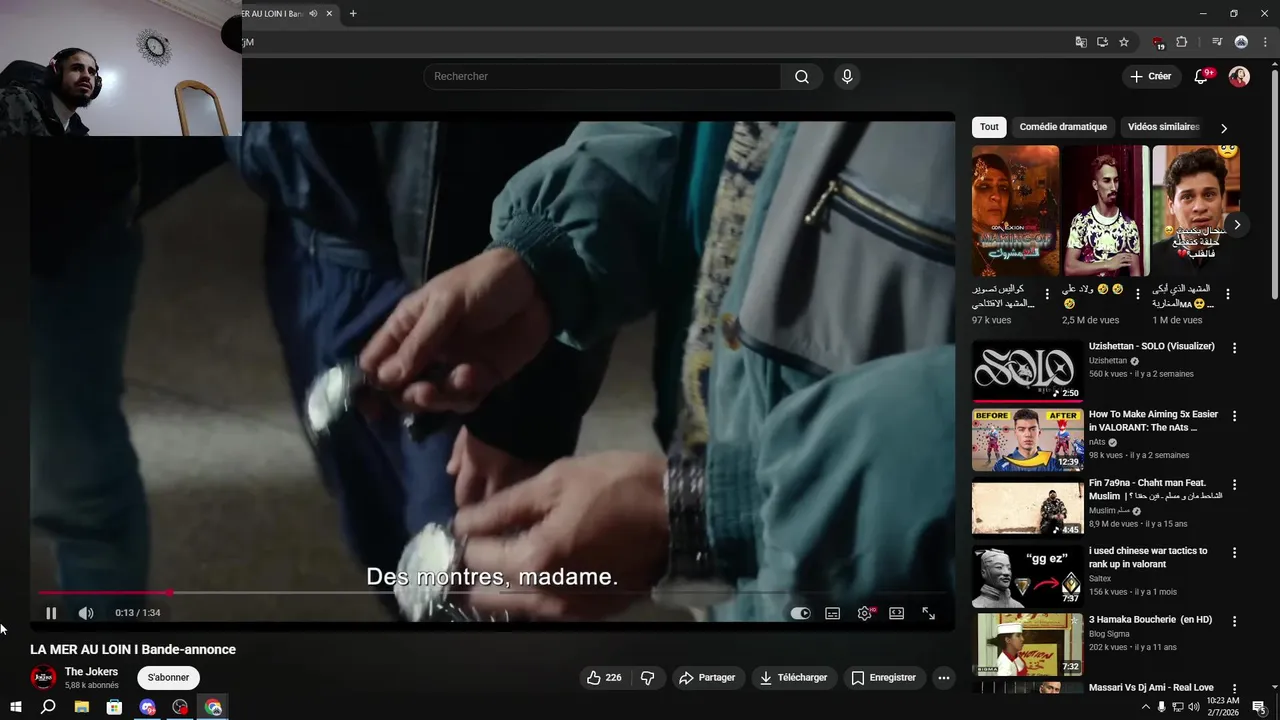Open The Jokers channel avatar
This screenshot has width=1280, height=720.
[43, 678]
